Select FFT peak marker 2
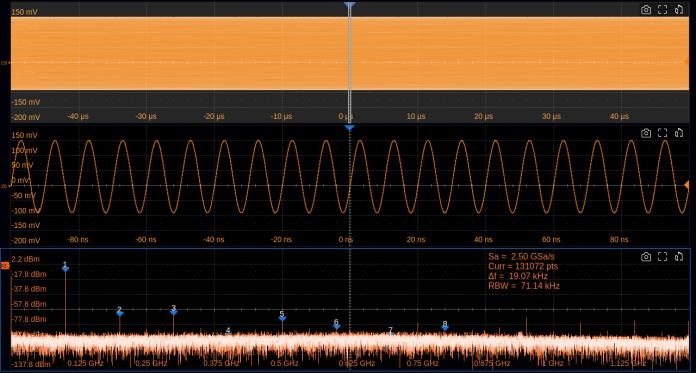The height and width of the screenshot is (373, 696). [x=120, y=313]
